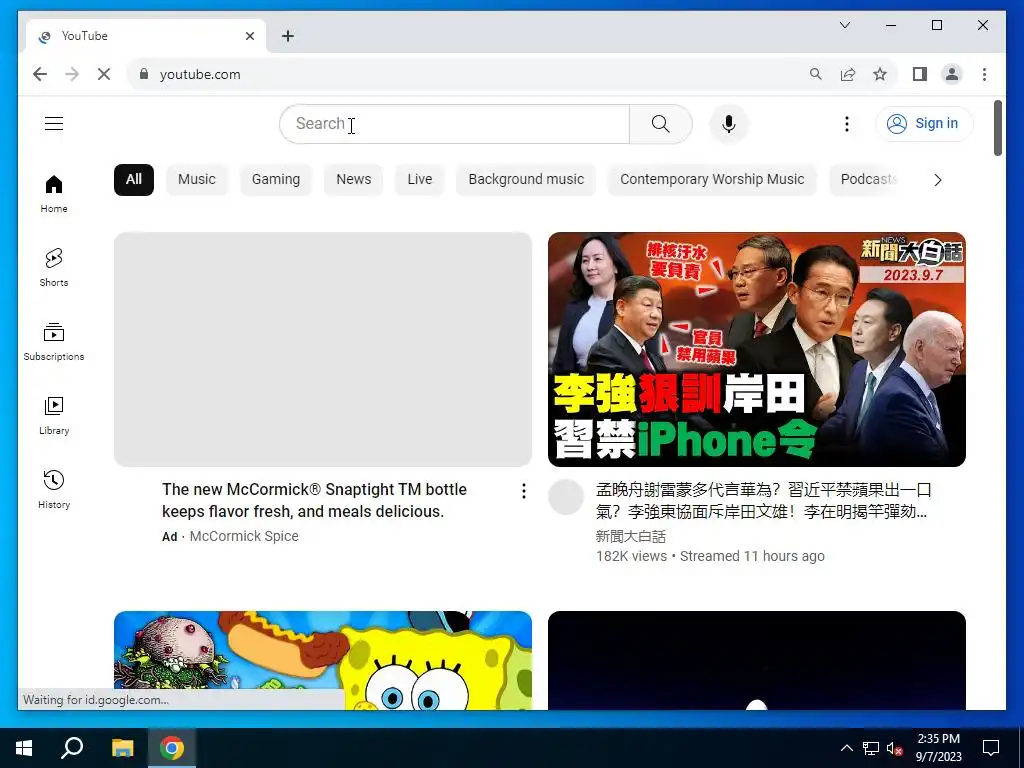Open tab search dropdown chevron

click(844, 25)
